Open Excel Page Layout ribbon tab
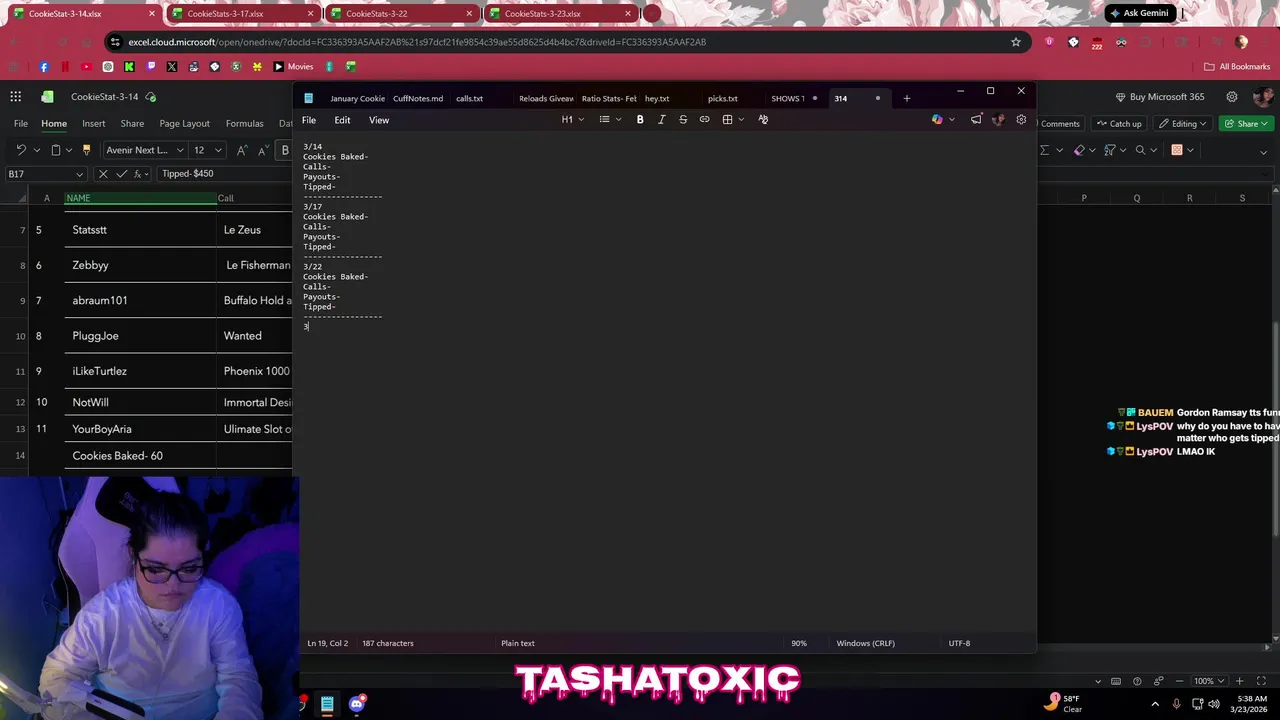 click(185, 124)
